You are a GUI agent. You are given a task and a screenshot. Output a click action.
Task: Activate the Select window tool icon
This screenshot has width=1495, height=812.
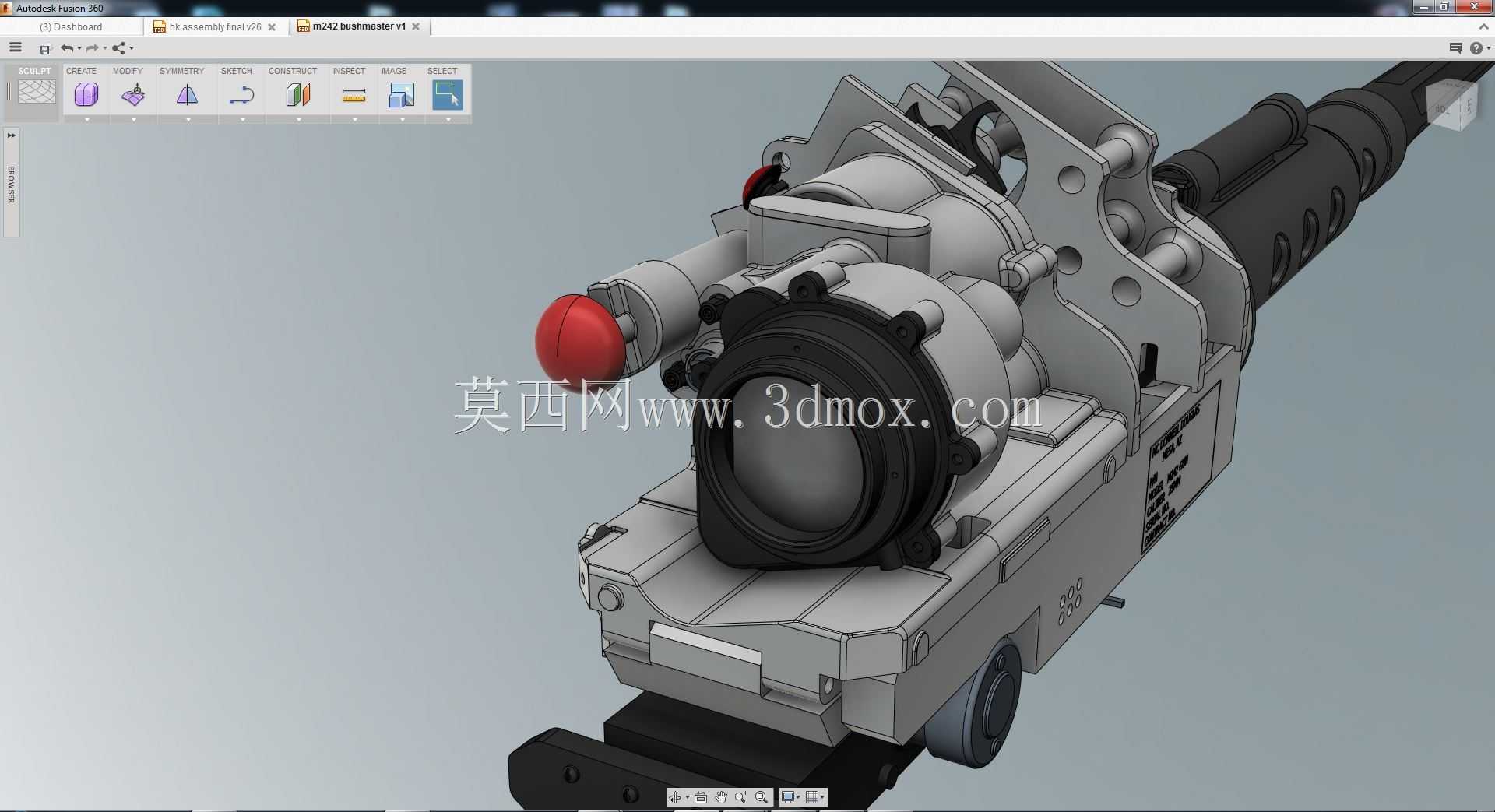coord(448,95)
